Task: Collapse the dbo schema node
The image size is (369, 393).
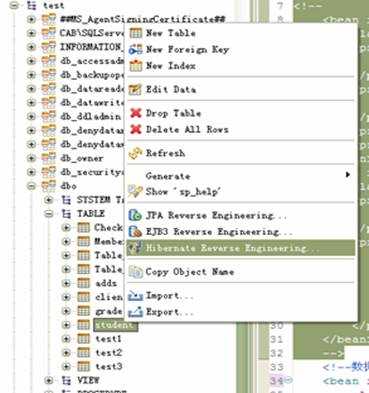Action: 31,186
